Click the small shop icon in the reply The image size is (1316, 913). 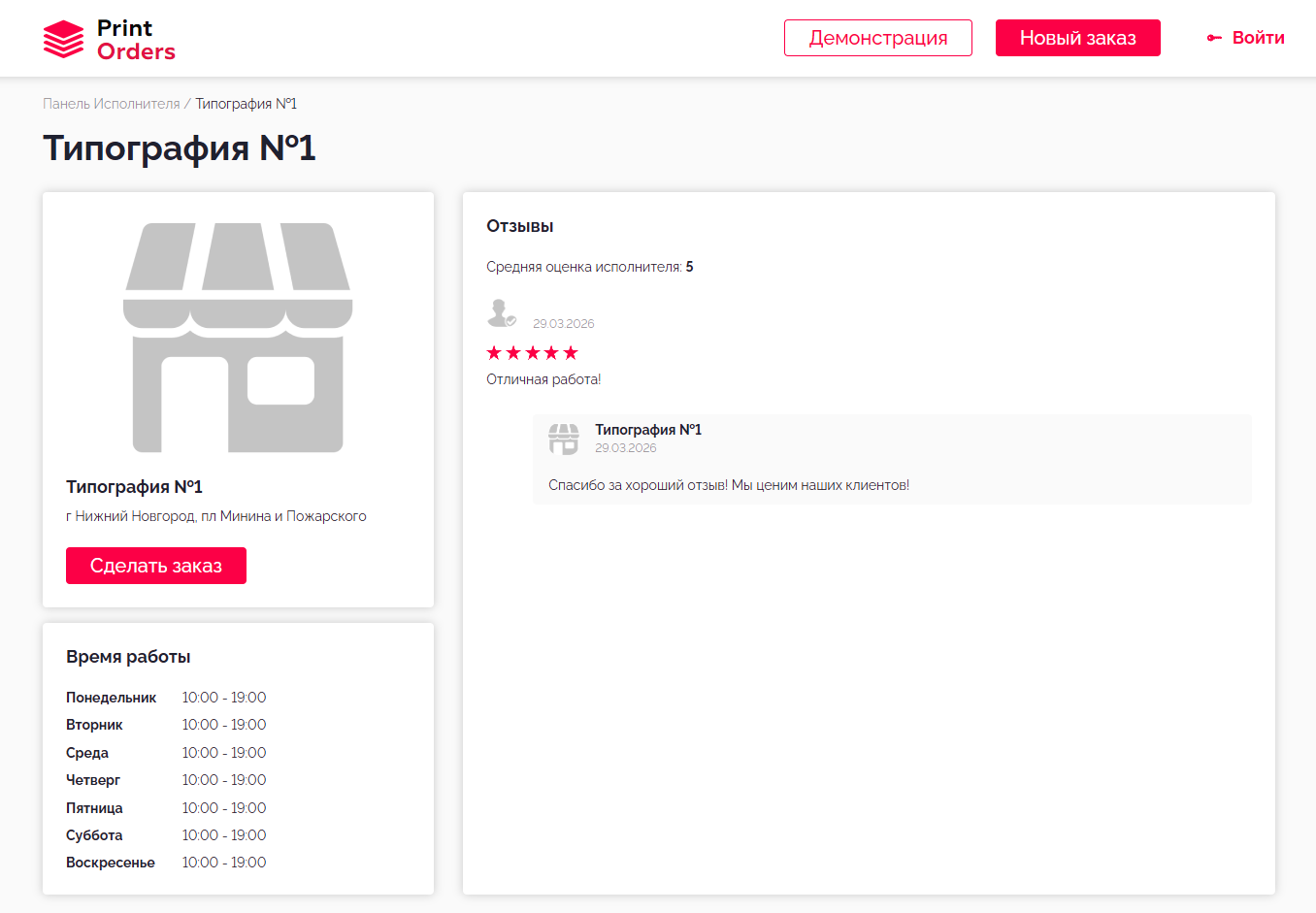[563, 439]
